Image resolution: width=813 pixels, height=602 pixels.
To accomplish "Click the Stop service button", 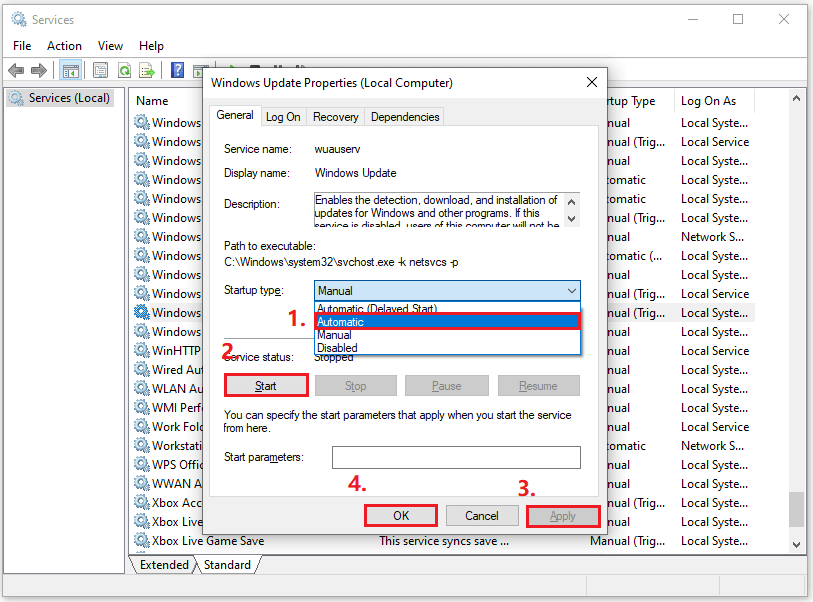I will (x=356, y=386).
